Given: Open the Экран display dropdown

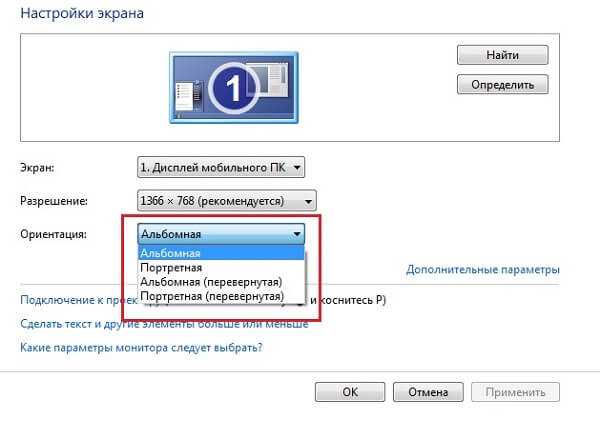Looking at the screenshot, I should (x=221, y=167).
